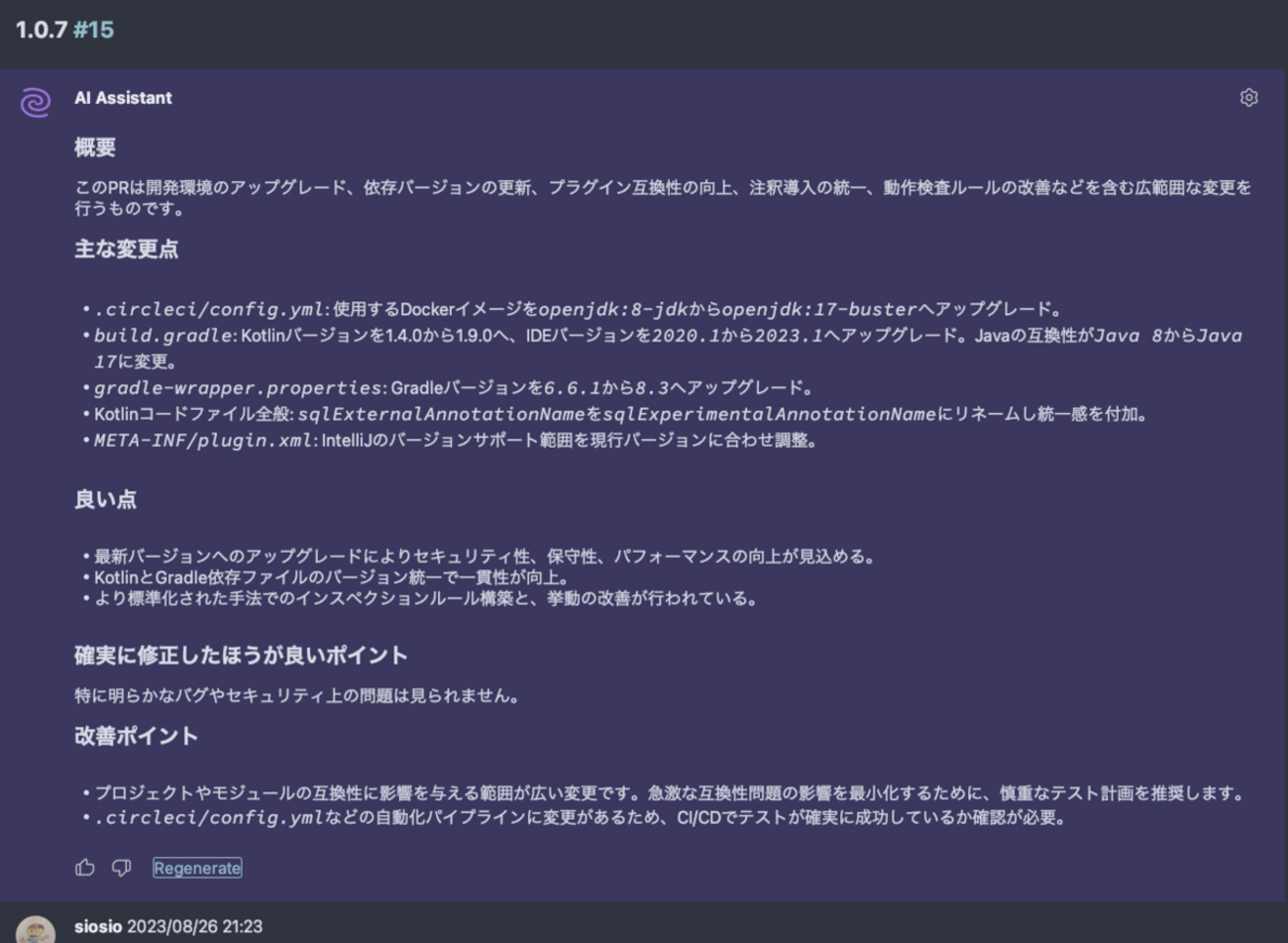Click the 6.6.1 Gradle version value
Viewport: 1288px width, 943px height.
tap(574, 387)
